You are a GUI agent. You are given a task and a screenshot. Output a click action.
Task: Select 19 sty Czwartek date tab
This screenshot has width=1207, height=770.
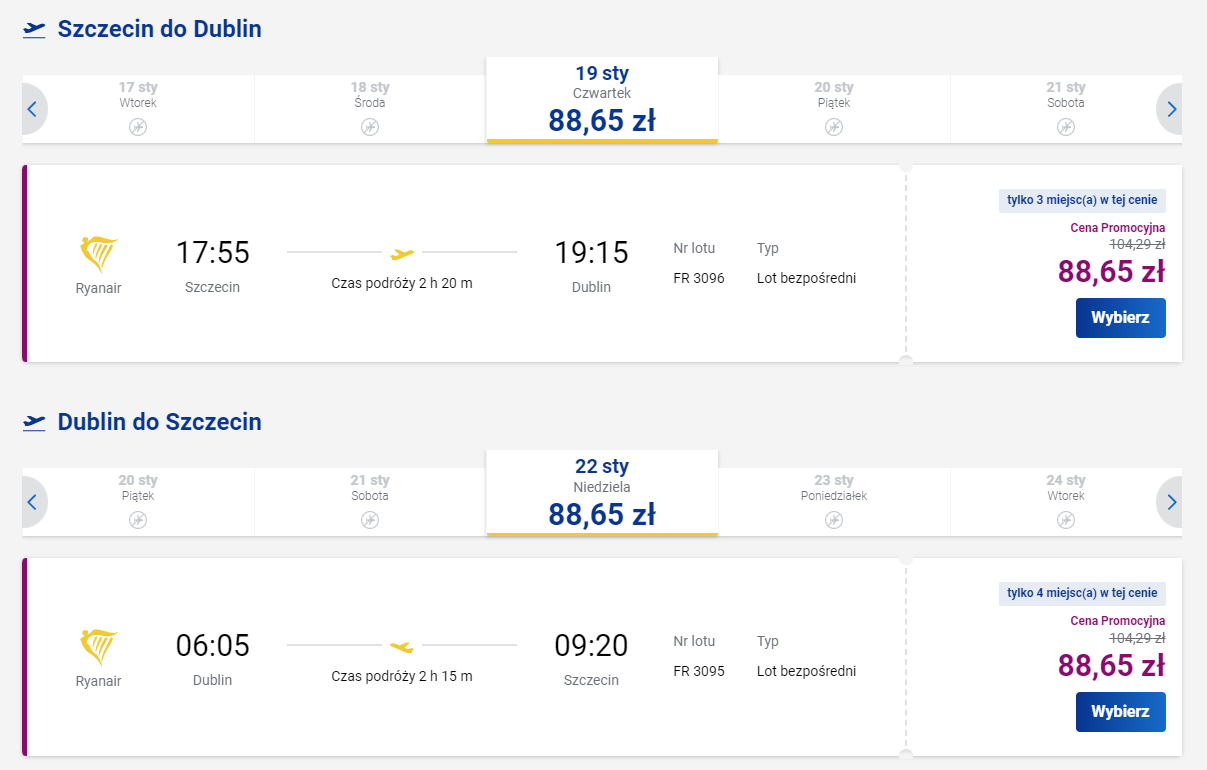pos(602,100)
